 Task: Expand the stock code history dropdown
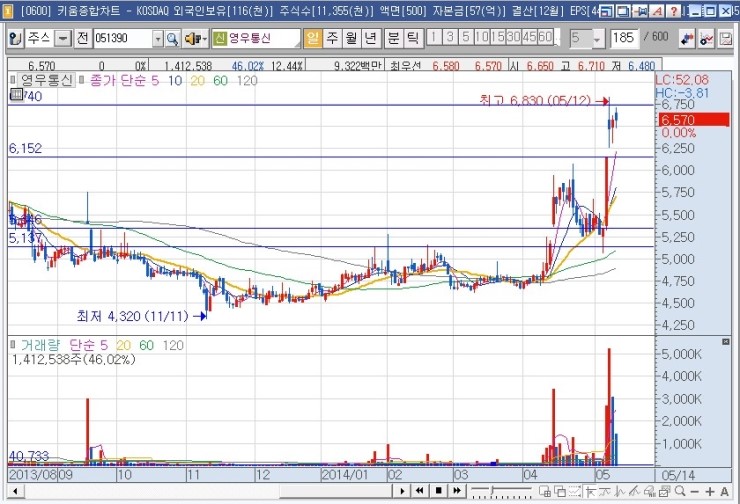pos(158,39)
